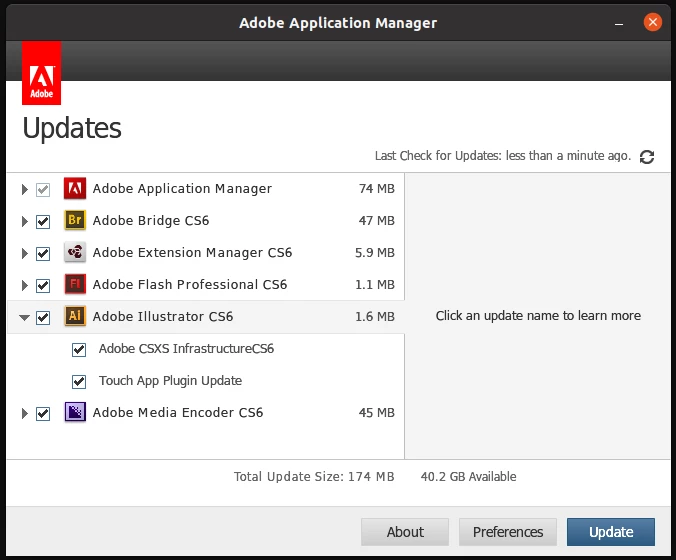Click the Illustrator Ai icon
Image resolution: width=676 pixels, height=560 pixels.
[x=75, y=316]
